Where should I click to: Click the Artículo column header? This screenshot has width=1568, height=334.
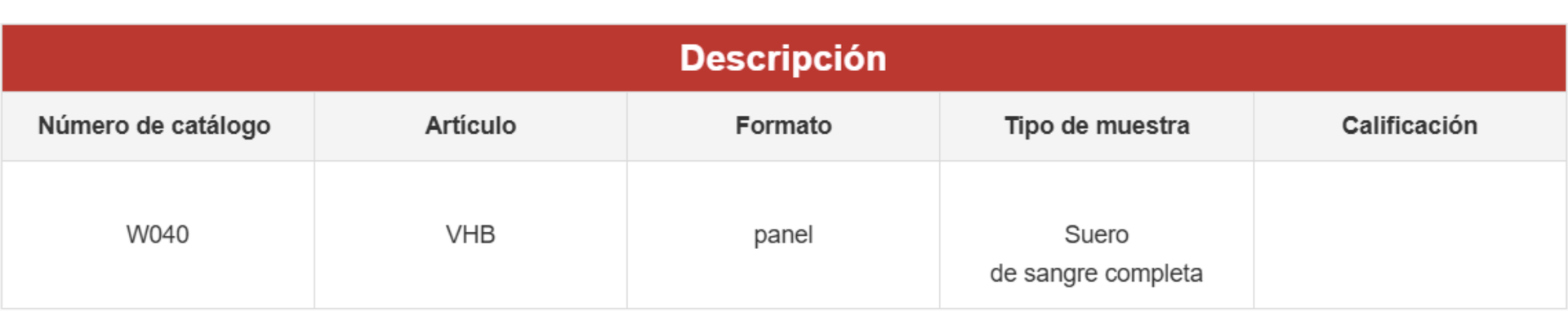(470, 126)
